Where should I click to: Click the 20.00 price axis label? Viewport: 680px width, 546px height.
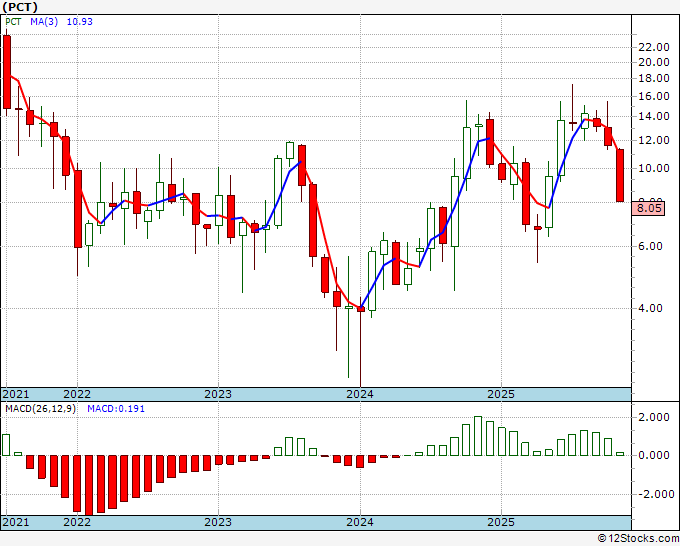pos(654,62)
